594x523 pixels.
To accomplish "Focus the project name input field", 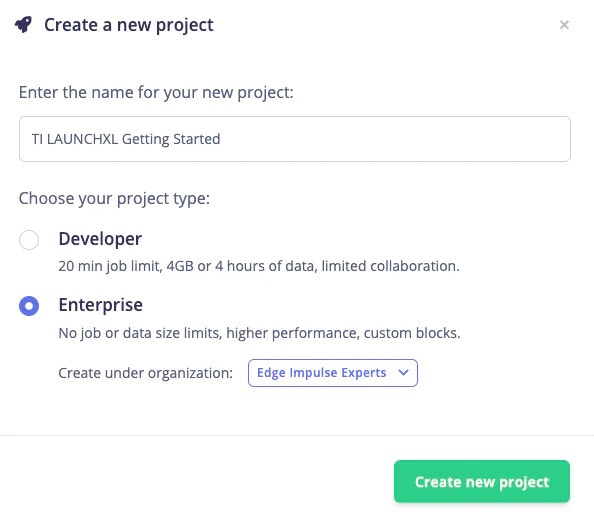I will click(295, 139).
